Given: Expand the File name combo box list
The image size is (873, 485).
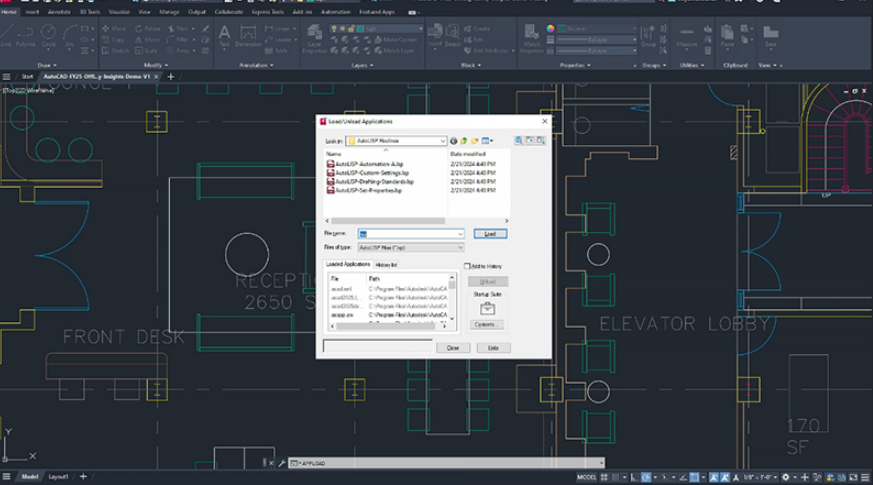Looking at the screenshot, I should (459, 234).
